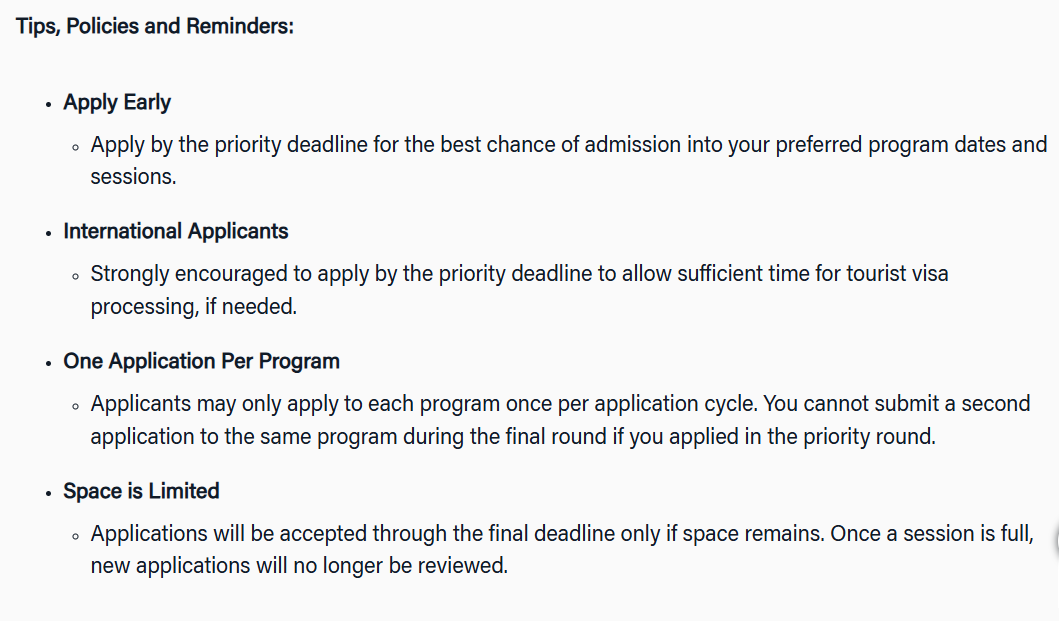Click the bullet dot beside Apply Early

coord(48,104)
